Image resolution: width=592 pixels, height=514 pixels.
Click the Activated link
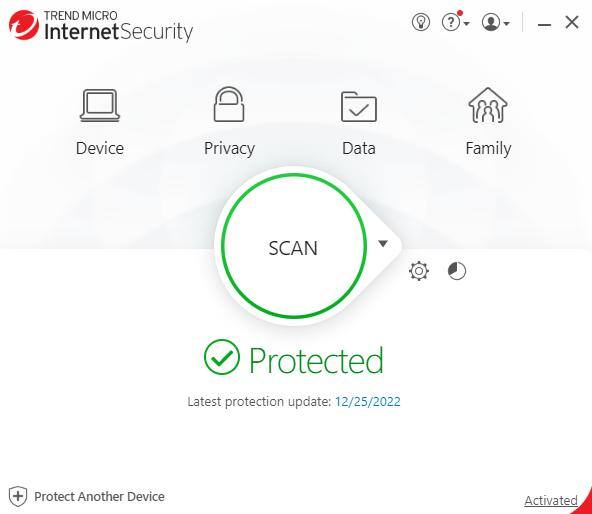(x=551, y=500)
